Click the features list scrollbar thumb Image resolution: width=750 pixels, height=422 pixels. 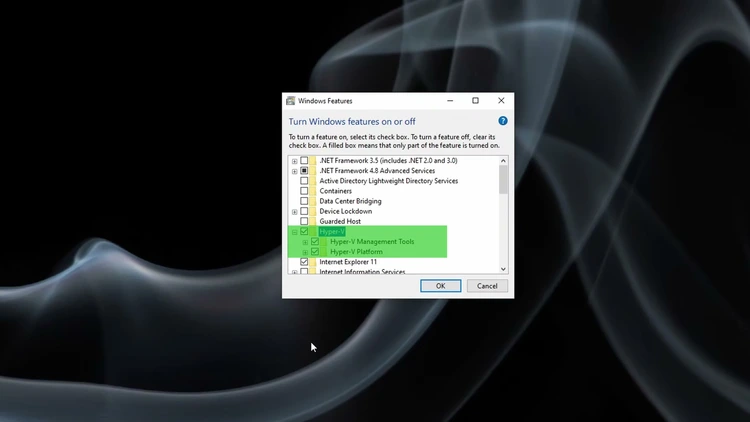[503, 179]
